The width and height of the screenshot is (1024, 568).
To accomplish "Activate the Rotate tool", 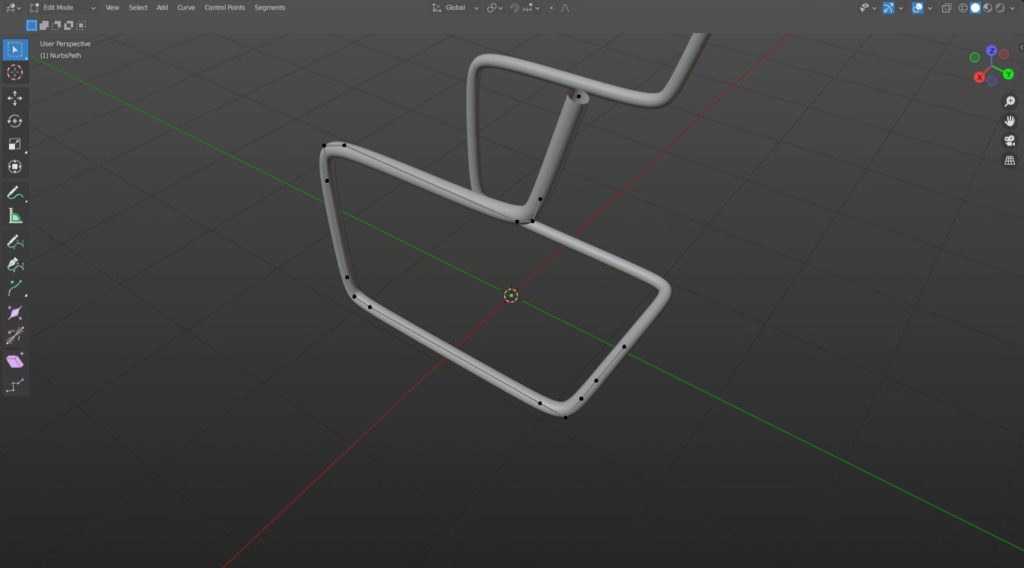I will pyautogui.click(x=15, y=121).
